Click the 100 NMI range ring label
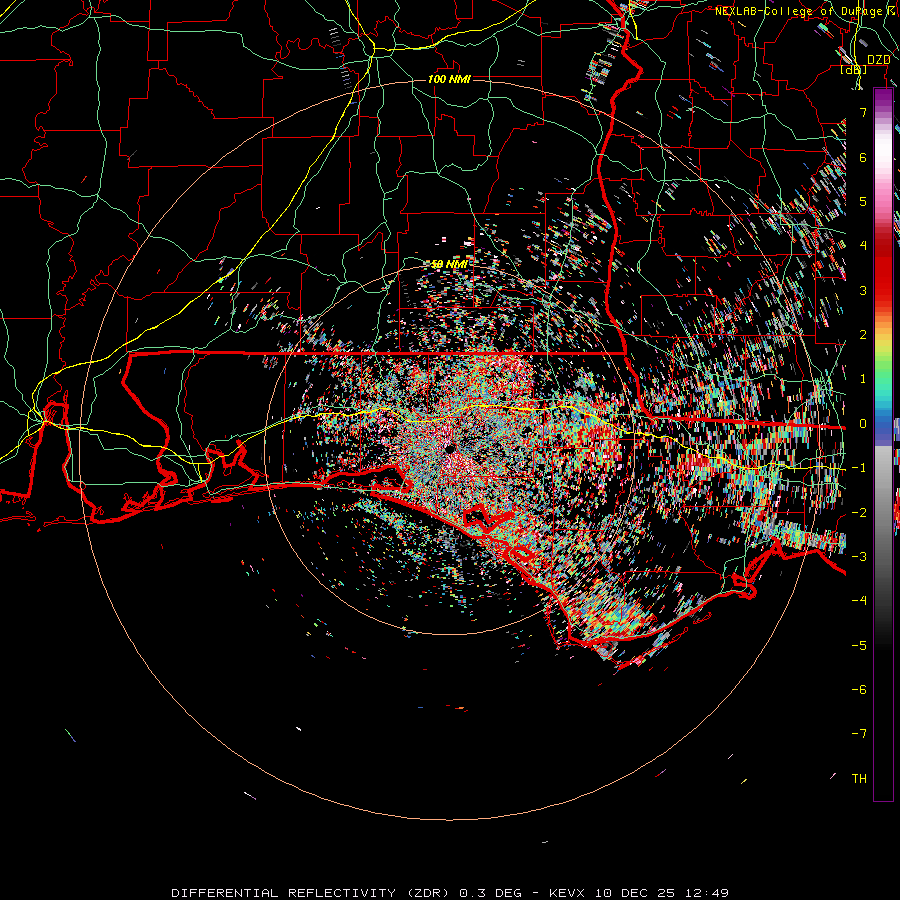This screenshot has height=900, width=900. pyautogui.click(x=449, y=79)
